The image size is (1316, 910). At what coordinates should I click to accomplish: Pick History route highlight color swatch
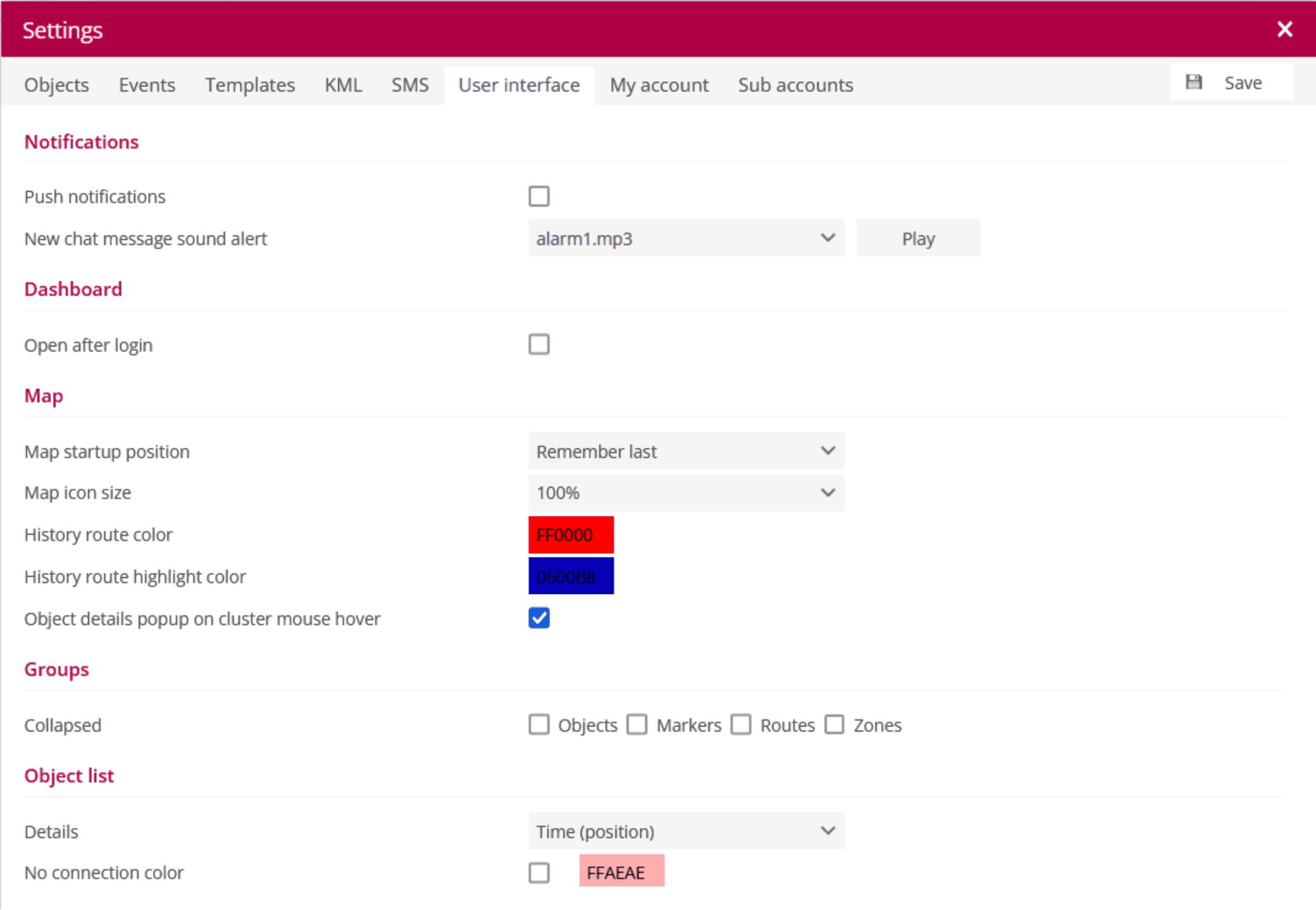[x=570, y=576]
